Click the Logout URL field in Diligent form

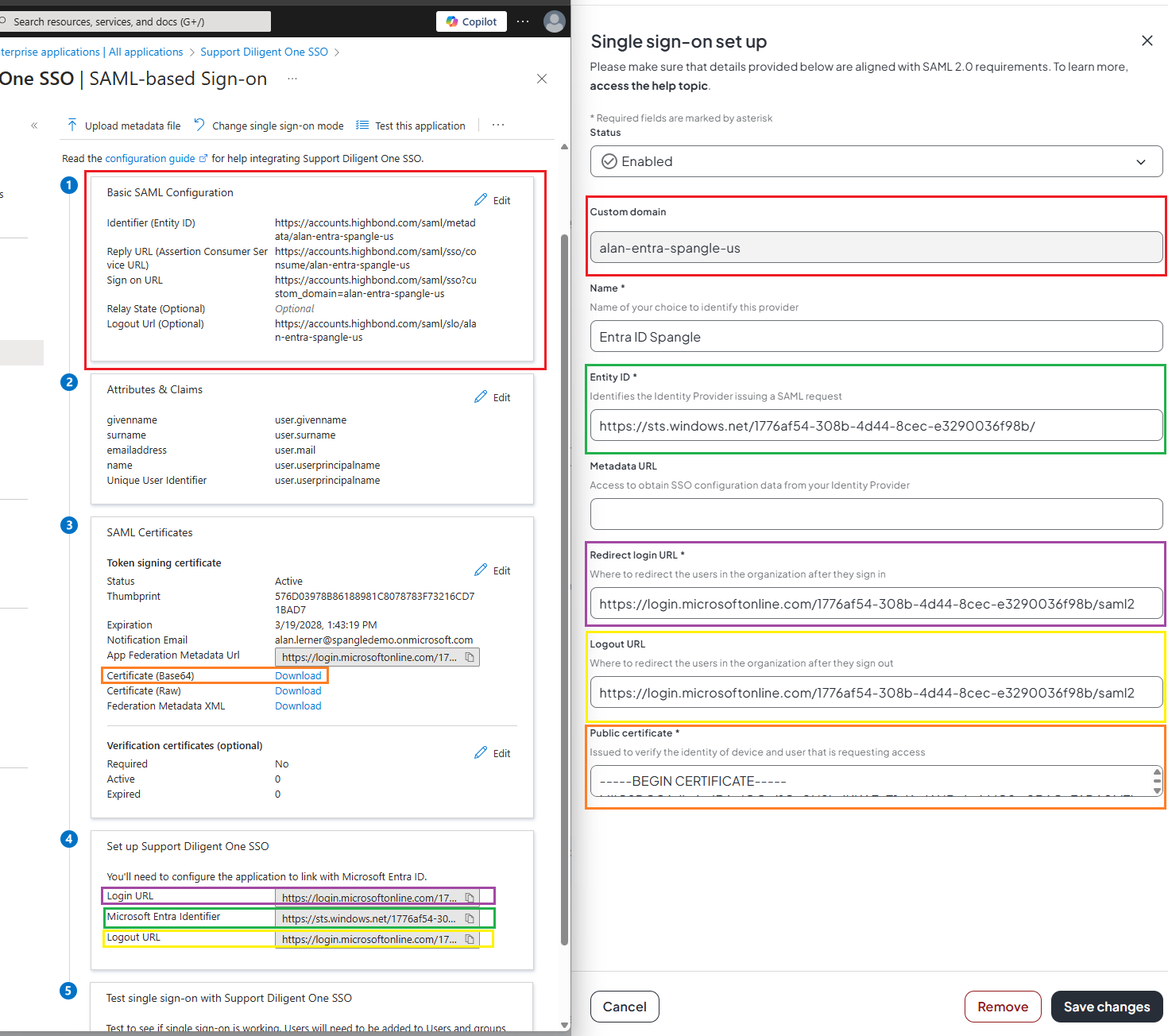click(876, 693)
